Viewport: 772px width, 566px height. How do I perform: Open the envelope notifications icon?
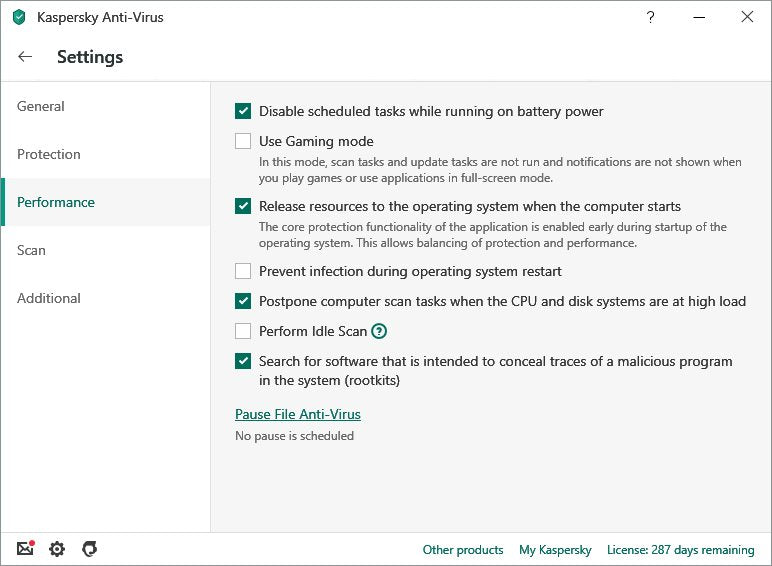[x=26, y=549]
